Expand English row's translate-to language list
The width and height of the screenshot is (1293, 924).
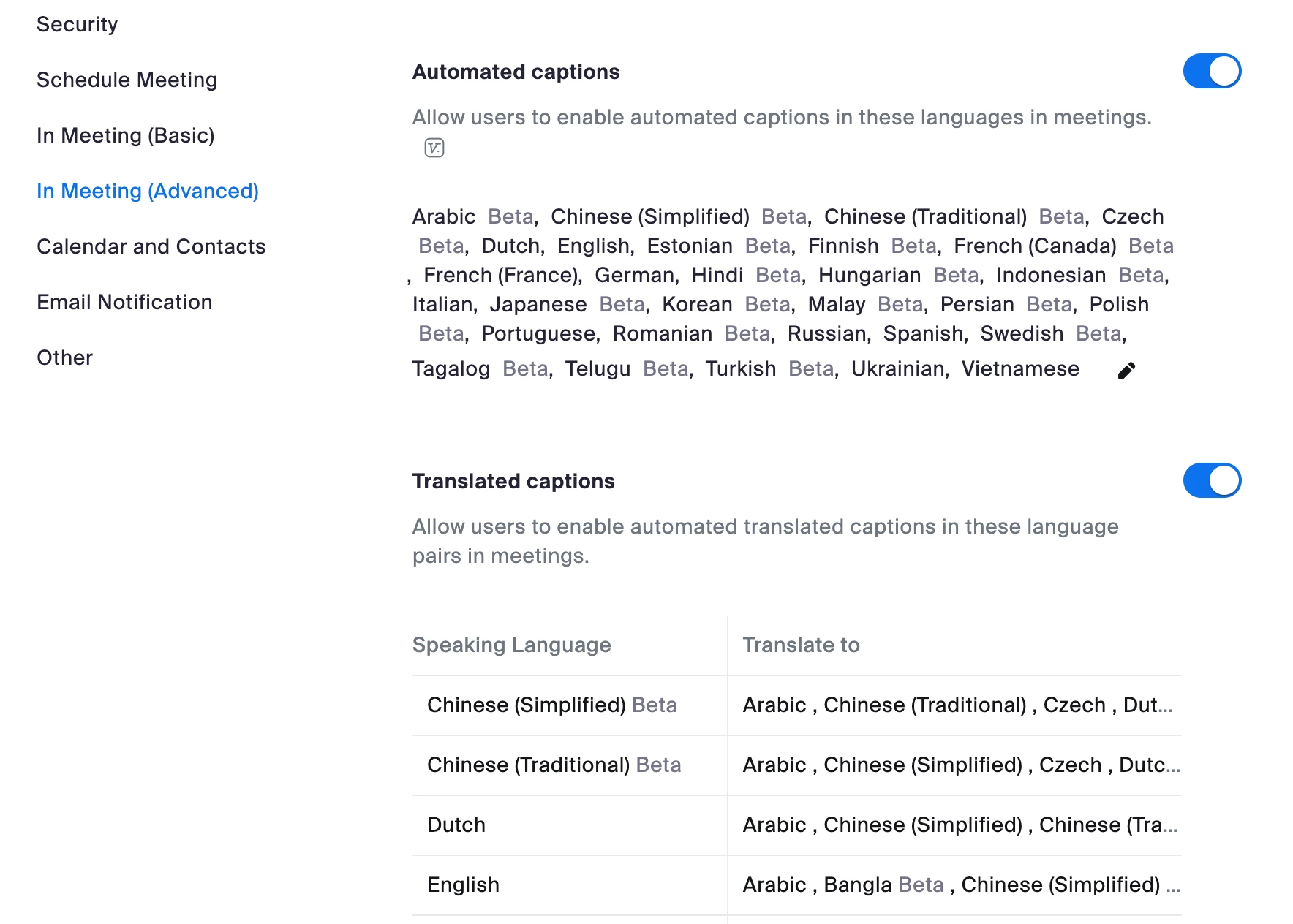(960, 885)
